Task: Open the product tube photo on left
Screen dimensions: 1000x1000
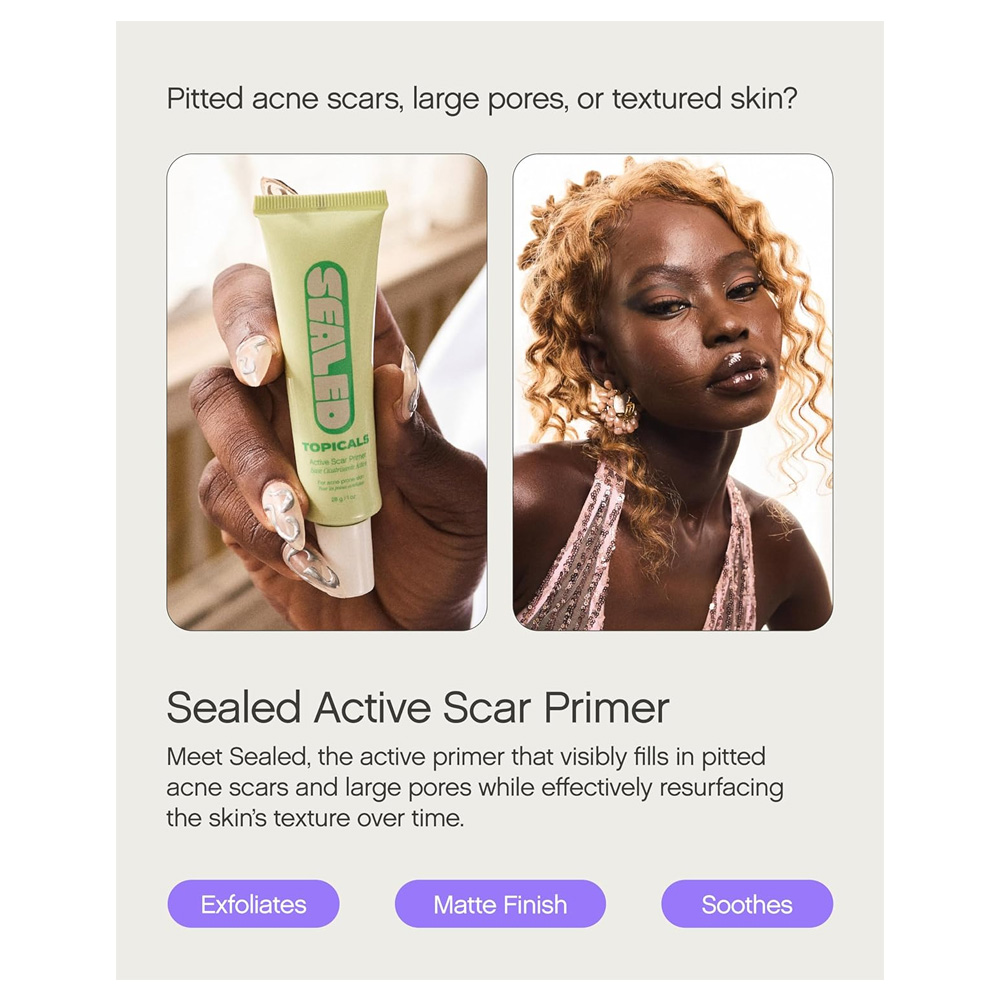Action: [x=327, y=392]
